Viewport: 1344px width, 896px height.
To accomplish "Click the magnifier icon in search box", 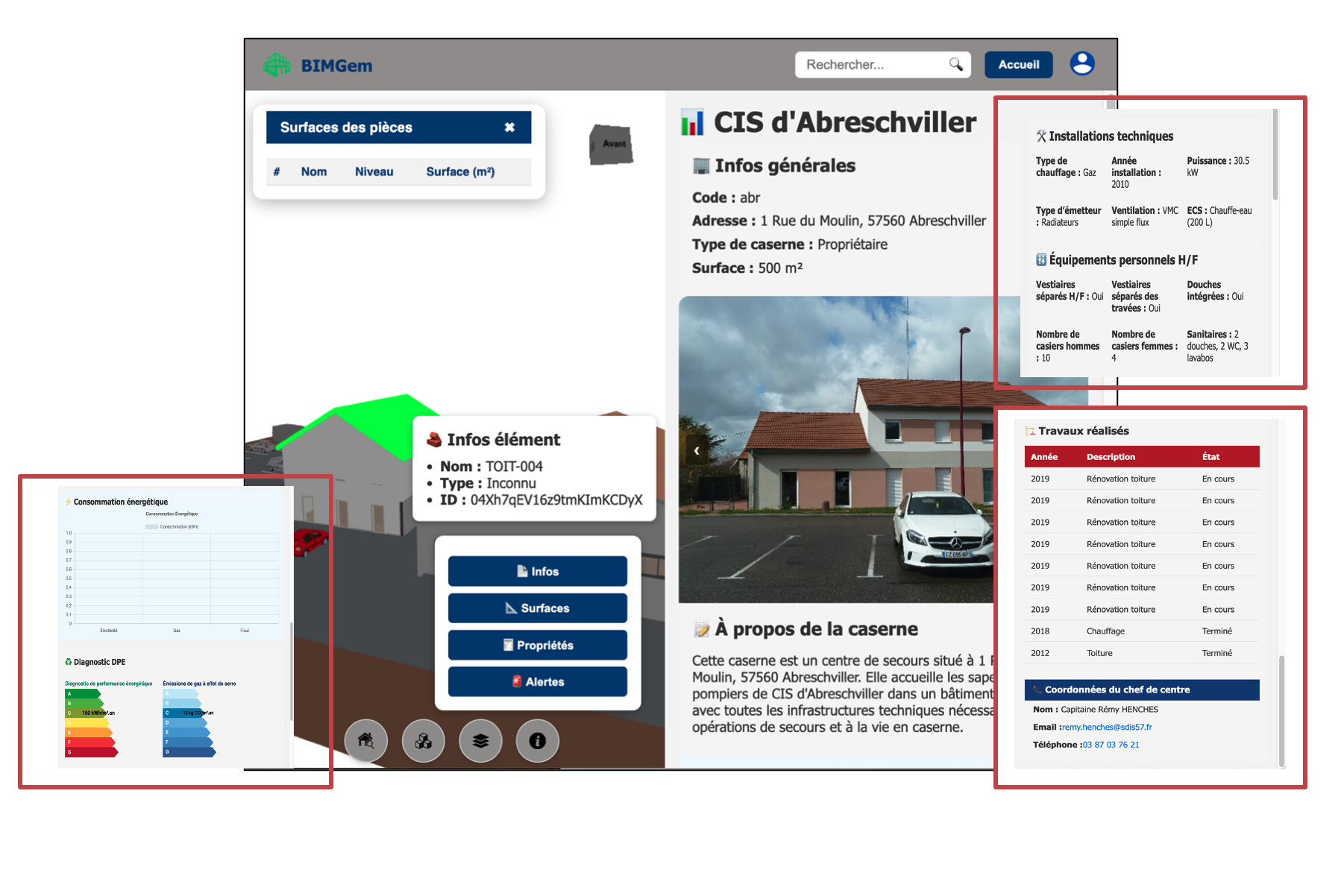I will point(955,65).
